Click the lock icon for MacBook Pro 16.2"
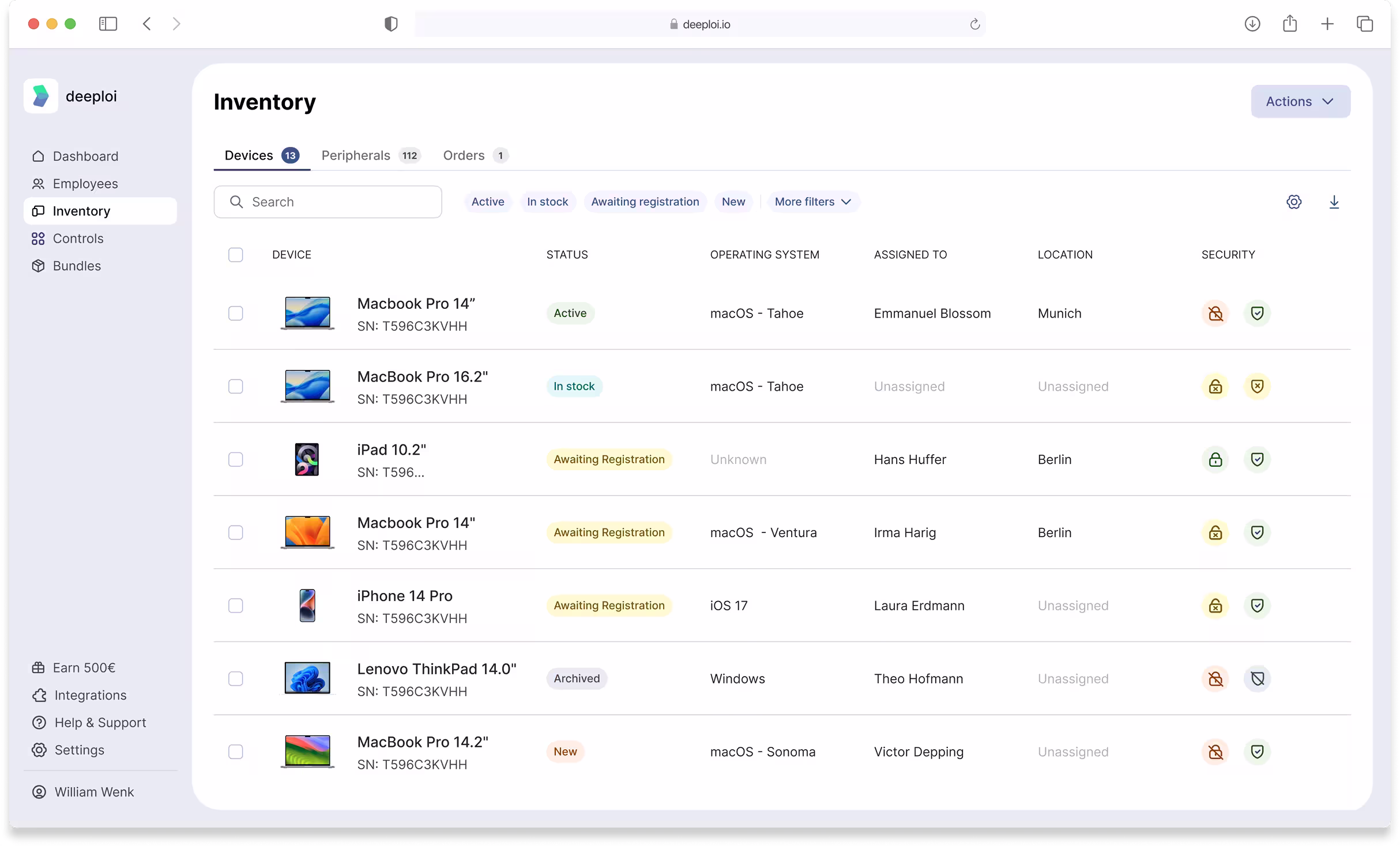This screenshot has height=846, width=1400. pyautogui.click(x=1215, y=386)
